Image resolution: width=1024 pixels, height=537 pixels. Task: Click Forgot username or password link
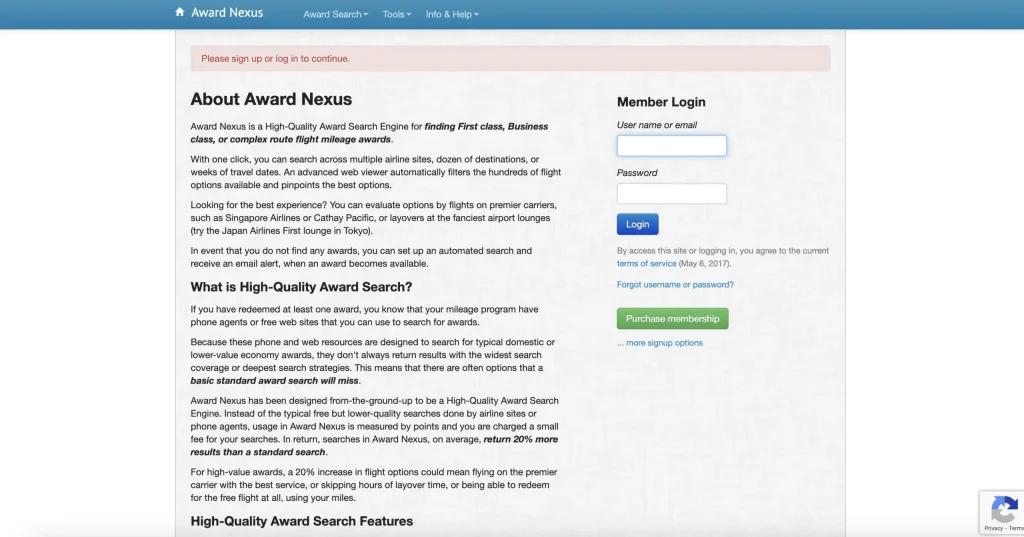click(675, 285)
